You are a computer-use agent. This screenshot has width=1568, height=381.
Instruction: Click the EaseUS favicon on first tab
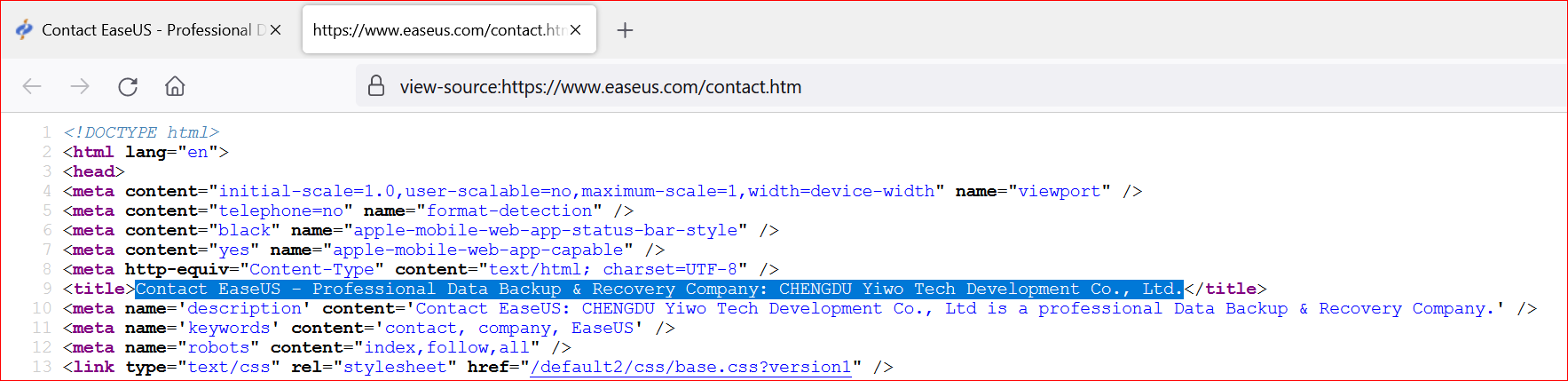point(24,29)
